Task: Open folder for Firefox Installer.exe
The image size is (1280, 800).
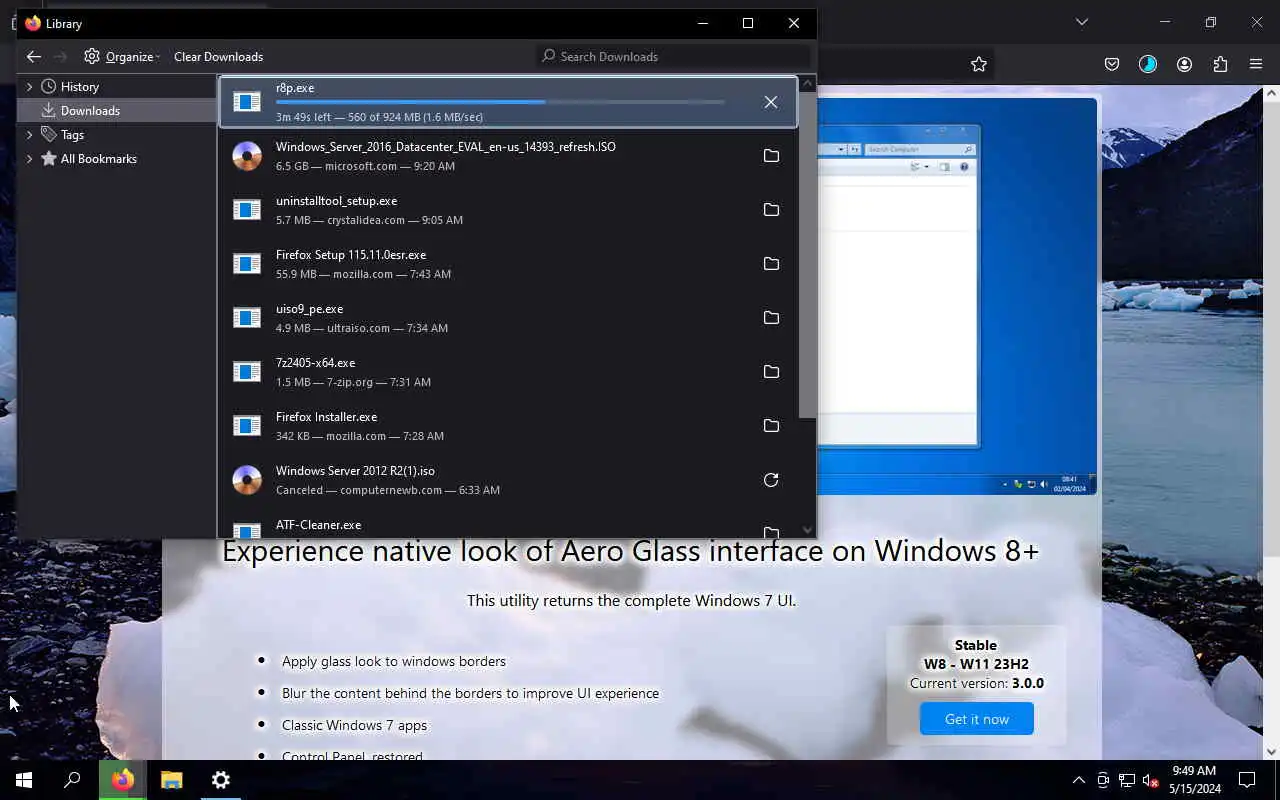Action: coord(771,426)
